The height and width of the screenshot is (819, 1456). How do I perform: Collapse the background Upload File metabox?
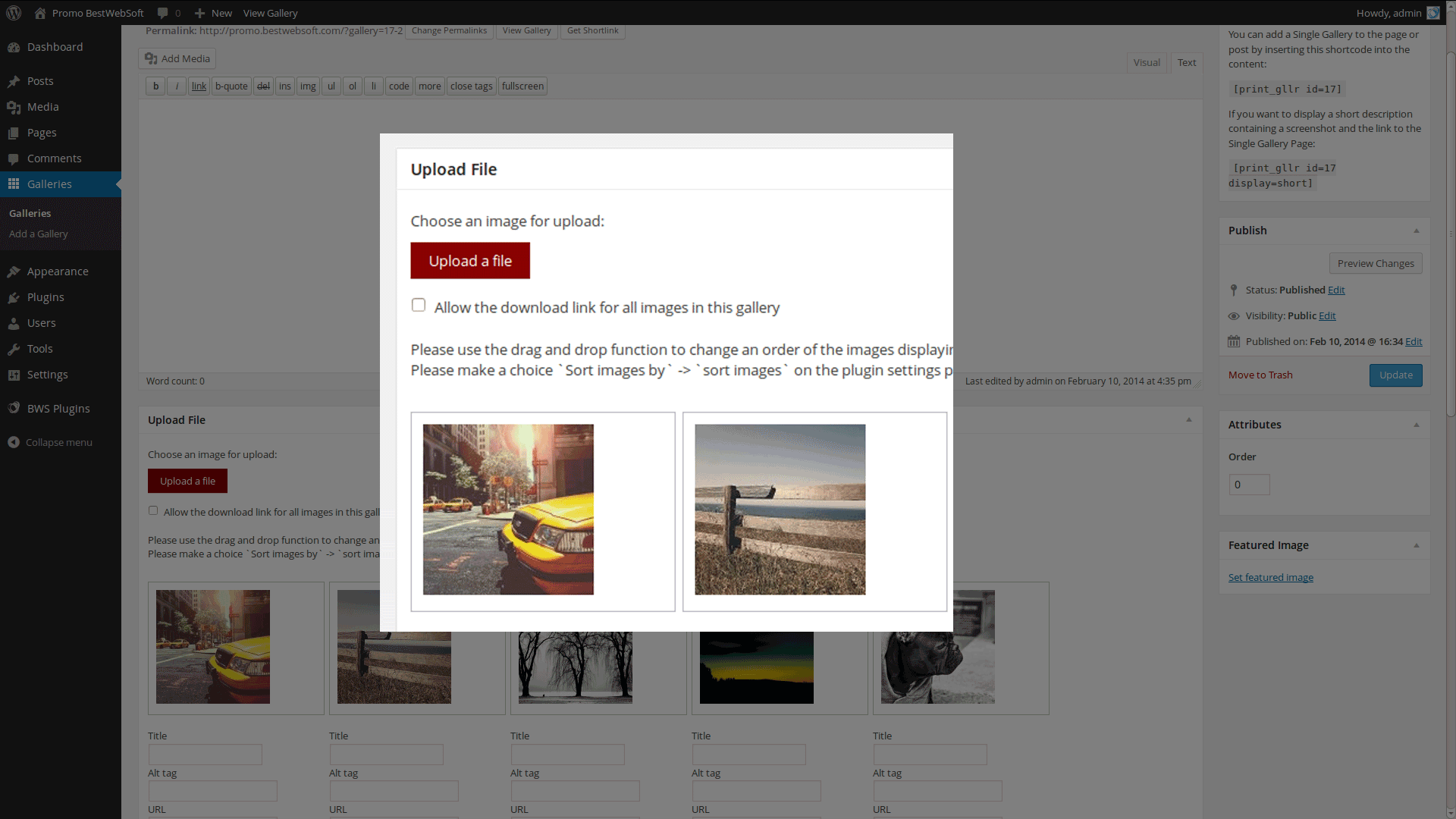(x=1189, y=419)
